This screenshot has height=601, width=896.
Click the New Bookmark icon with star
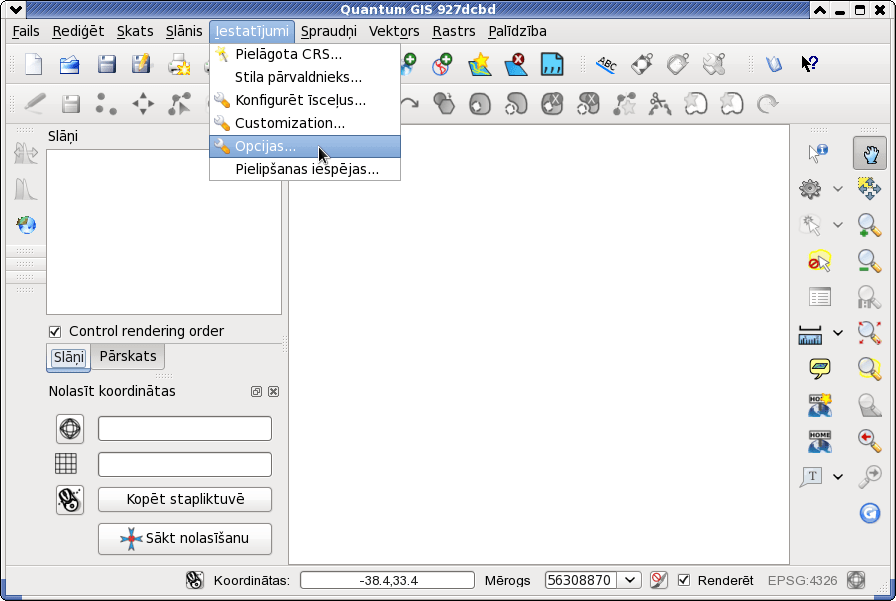pos(819,404)
